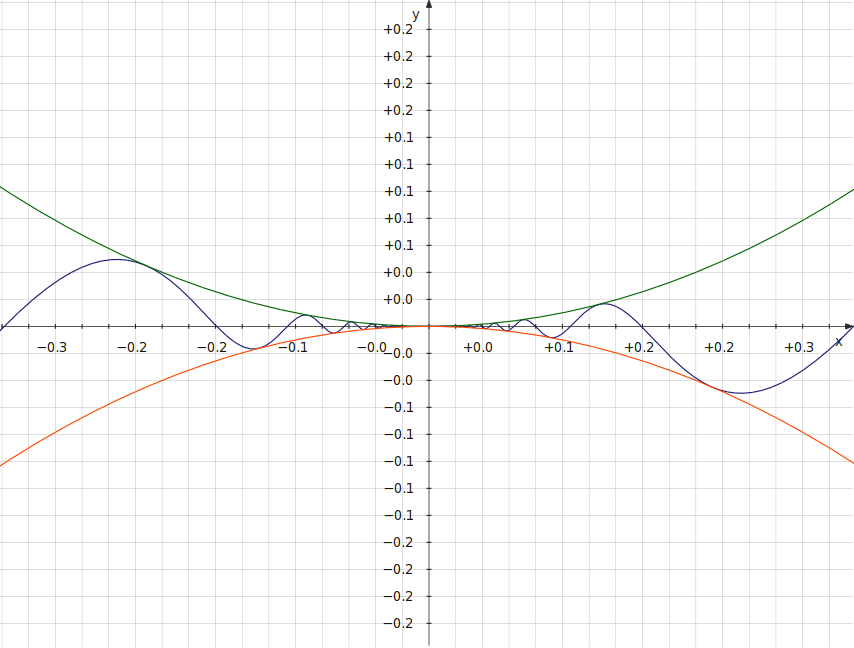Viewport: 854px width, 648px height.
Task: Click the origin where the axes intersect
Action: click(x=429, y=326)
